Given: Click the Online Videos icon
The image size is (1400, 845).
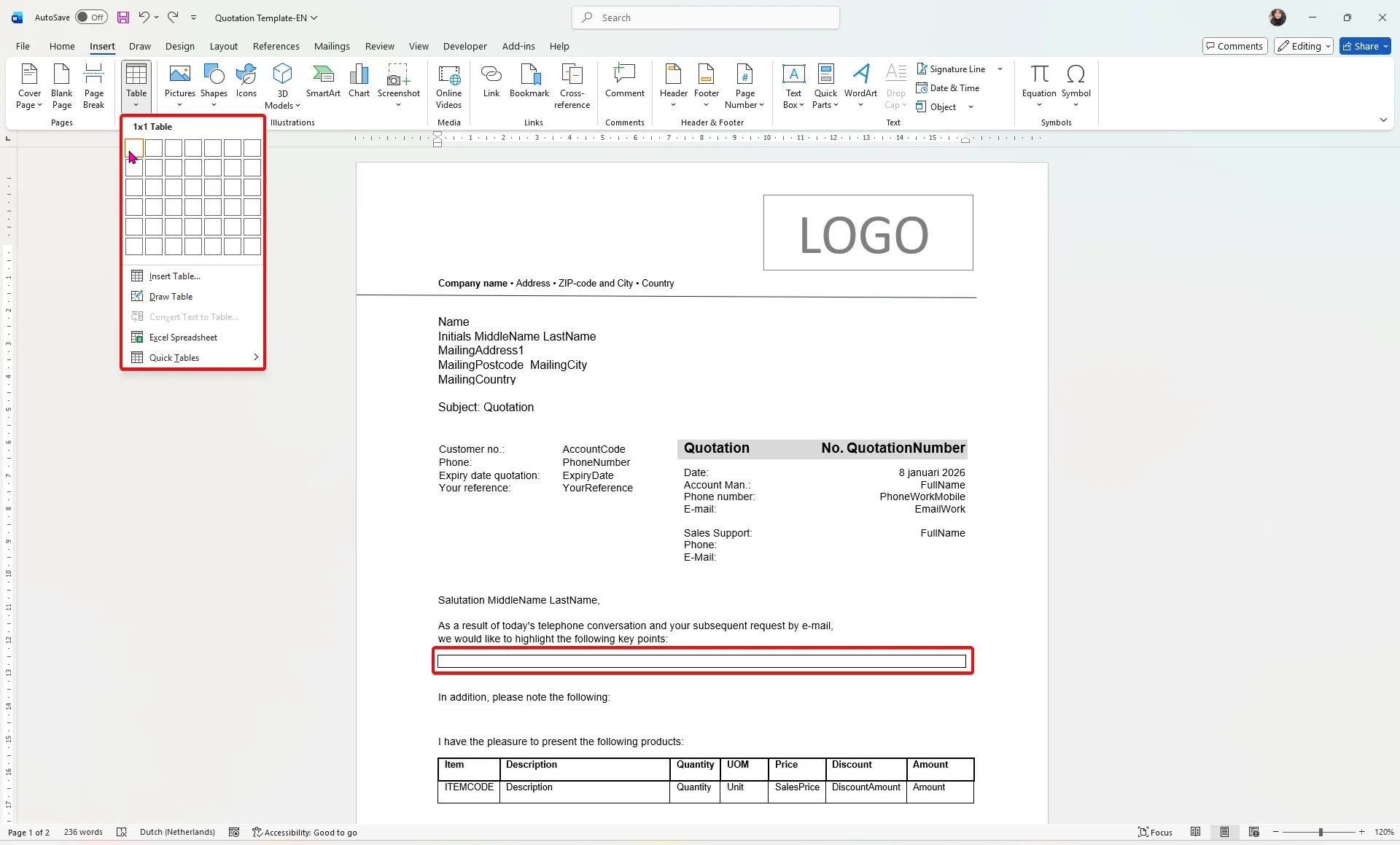Looking at the screenshot, I should pos(448,85).
